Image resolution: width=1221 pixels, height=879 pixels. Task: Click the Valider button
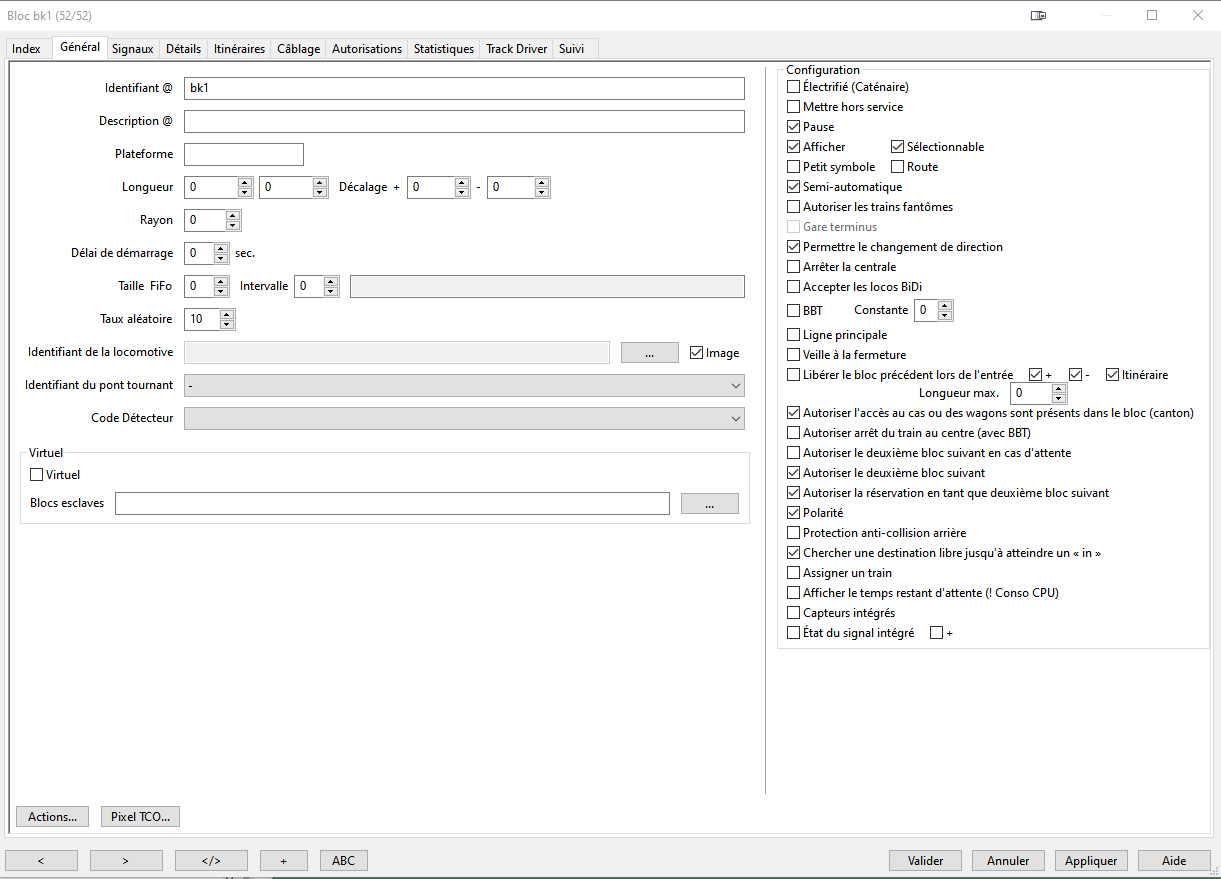pos(925,860)
